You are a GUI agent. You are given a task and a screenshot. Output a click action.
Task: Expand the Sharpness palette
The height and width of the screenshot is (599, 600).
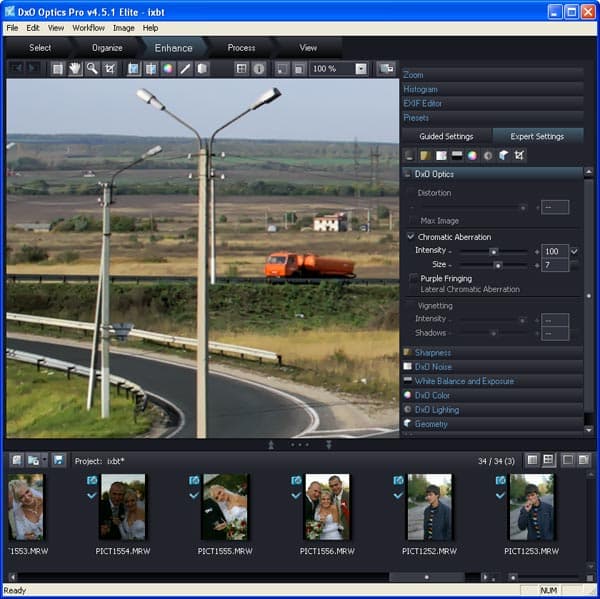pyautogui.click(x=492, y=353)
